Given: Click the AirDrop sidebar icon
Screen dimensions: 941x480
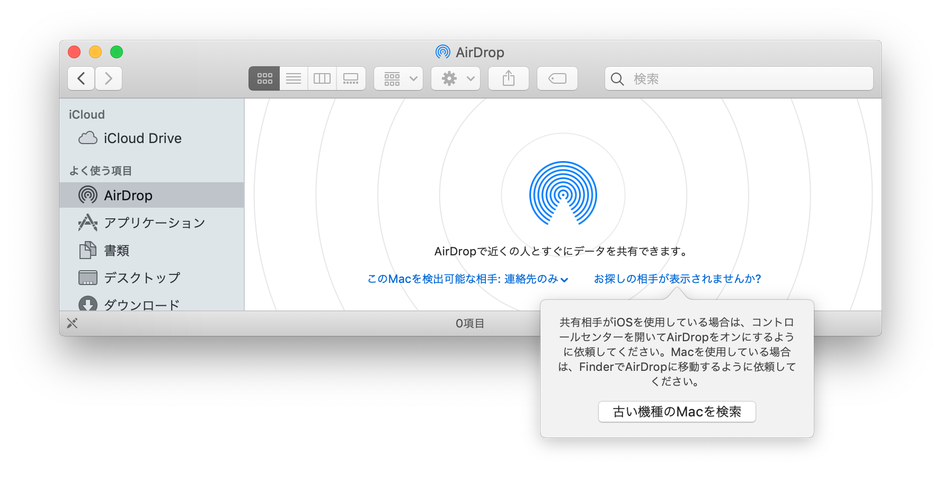Looking at the screenshot, I should click(88, 195).
